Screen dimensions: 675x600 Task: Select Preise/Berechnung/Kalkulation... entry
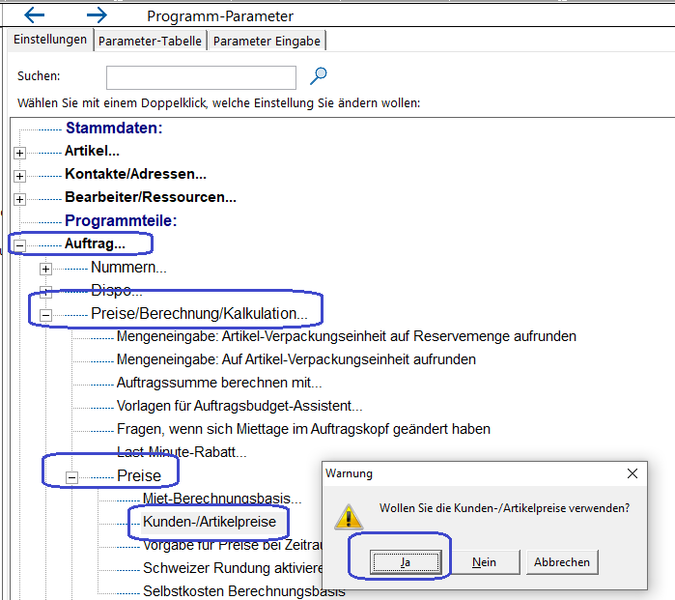pos(199,314)
